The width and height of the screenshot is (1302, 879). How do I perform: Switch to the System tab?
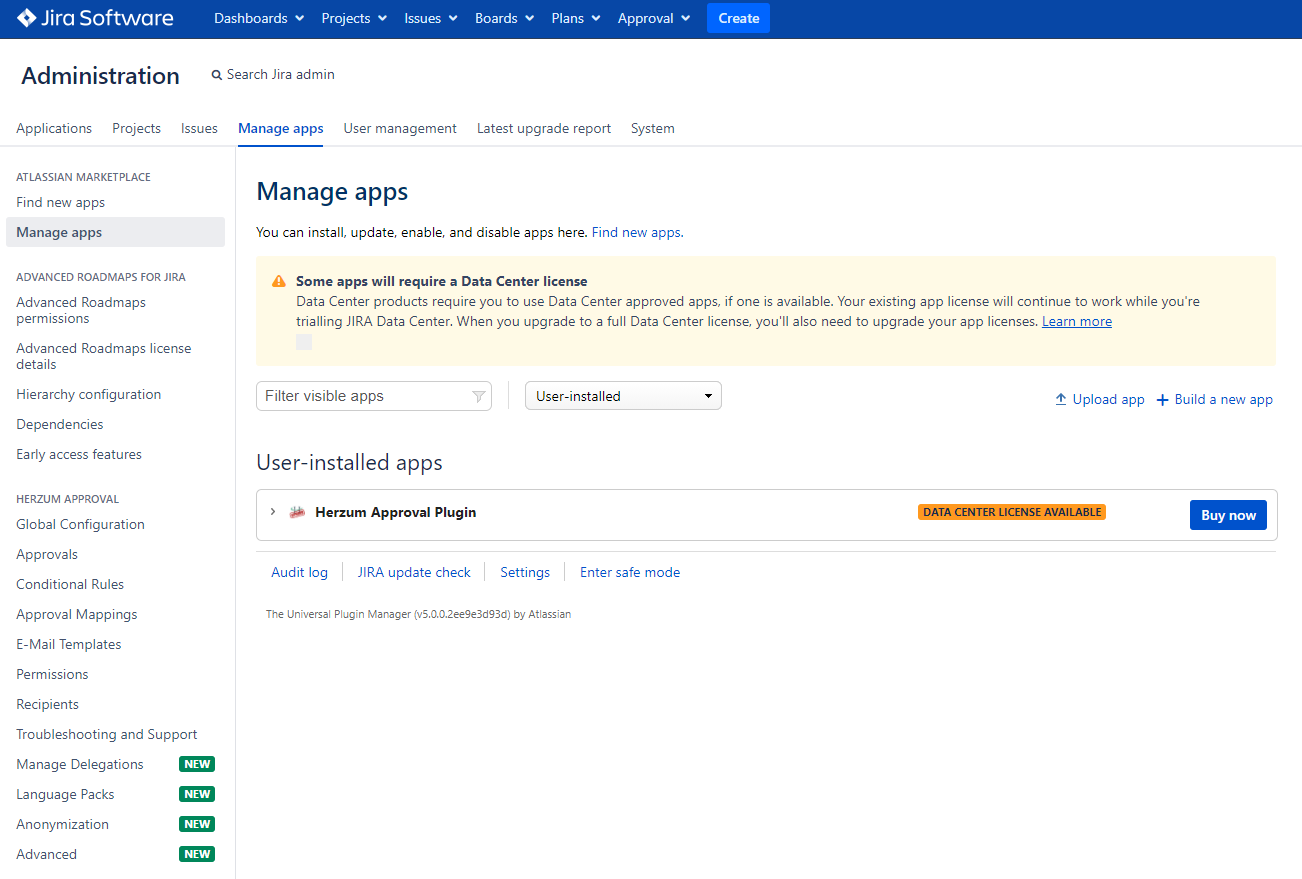coord(652,128)
